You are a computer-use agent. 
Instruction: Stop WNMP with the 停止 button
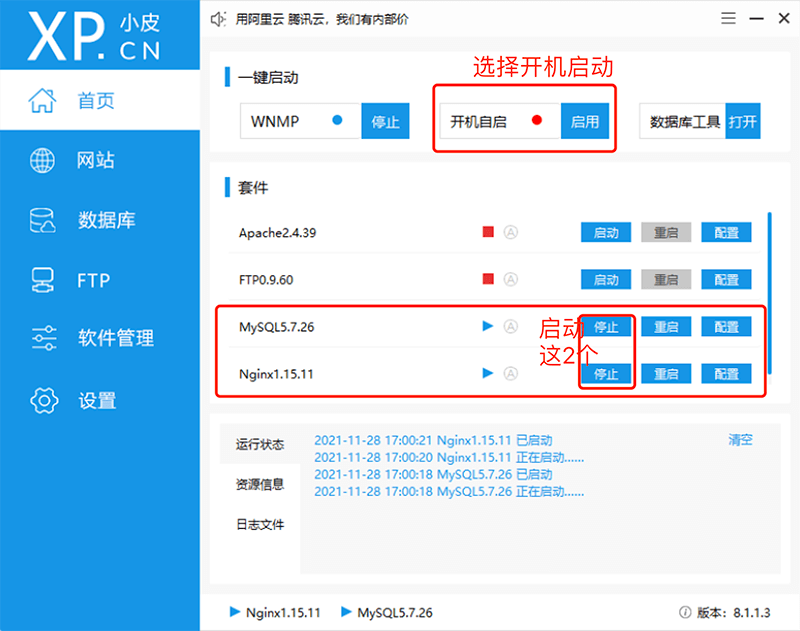click(x=385, y=121)
